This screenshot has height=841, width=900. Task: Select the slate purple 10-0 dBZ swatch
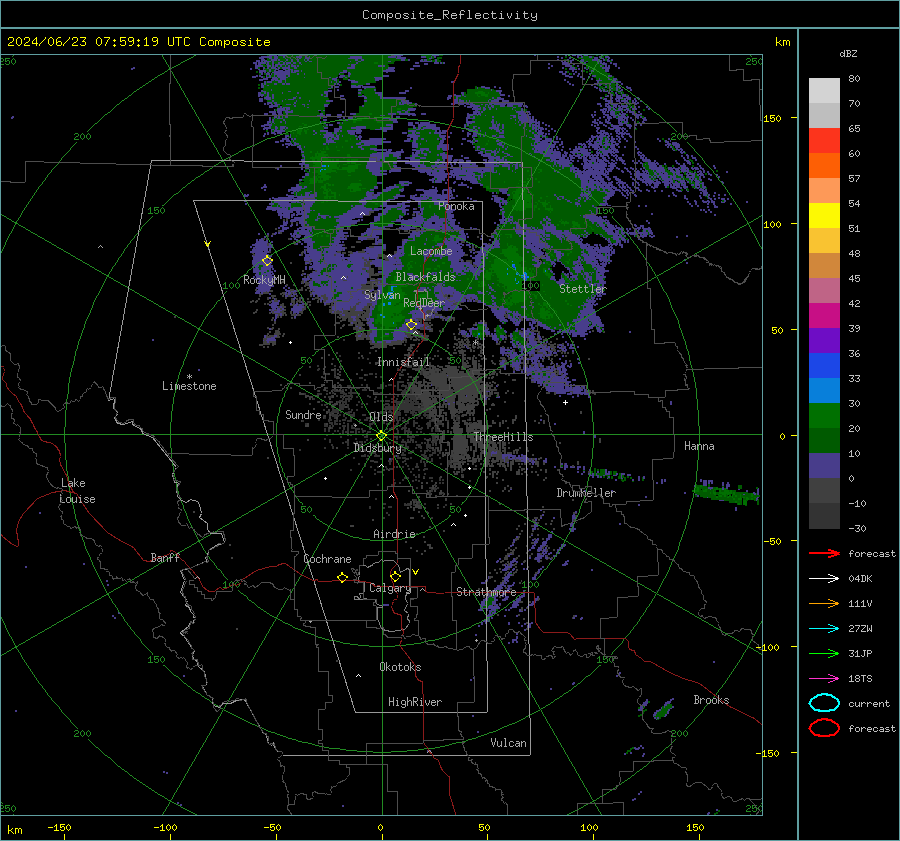[824, 466]
